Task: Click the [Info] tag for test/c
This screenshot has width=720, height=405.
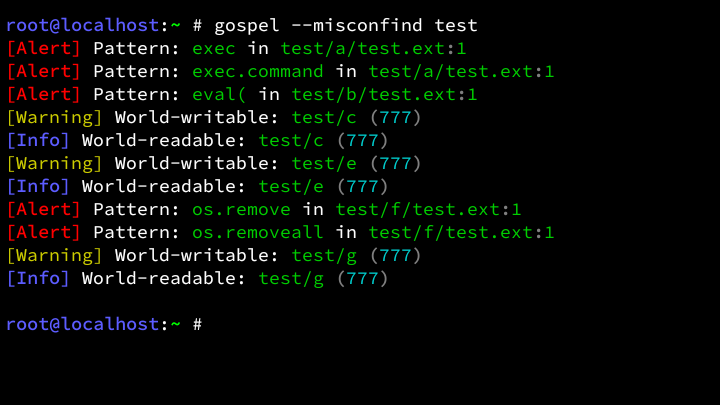Action: point(38,141)
